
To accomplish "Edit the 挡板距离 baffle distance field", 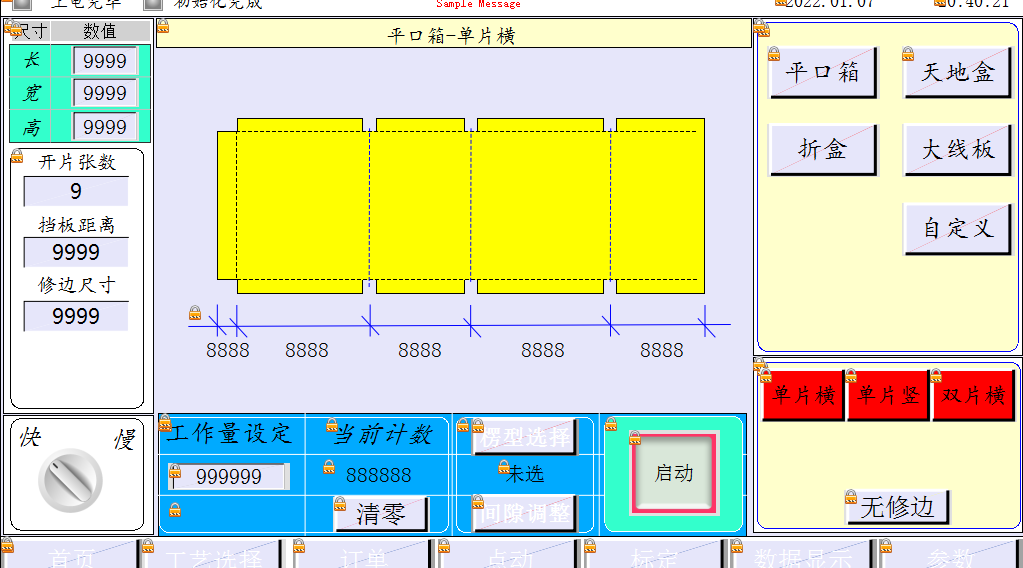I will [76, 252].
